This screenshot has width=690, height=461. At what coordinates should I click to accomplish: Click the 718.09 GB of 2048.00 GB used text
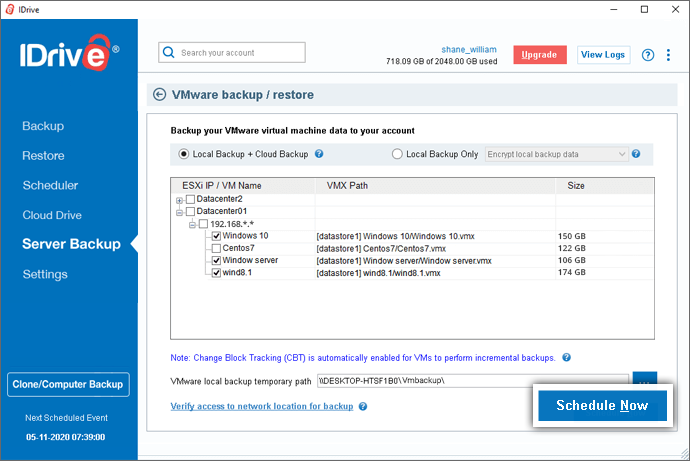[x=441, y=61]
